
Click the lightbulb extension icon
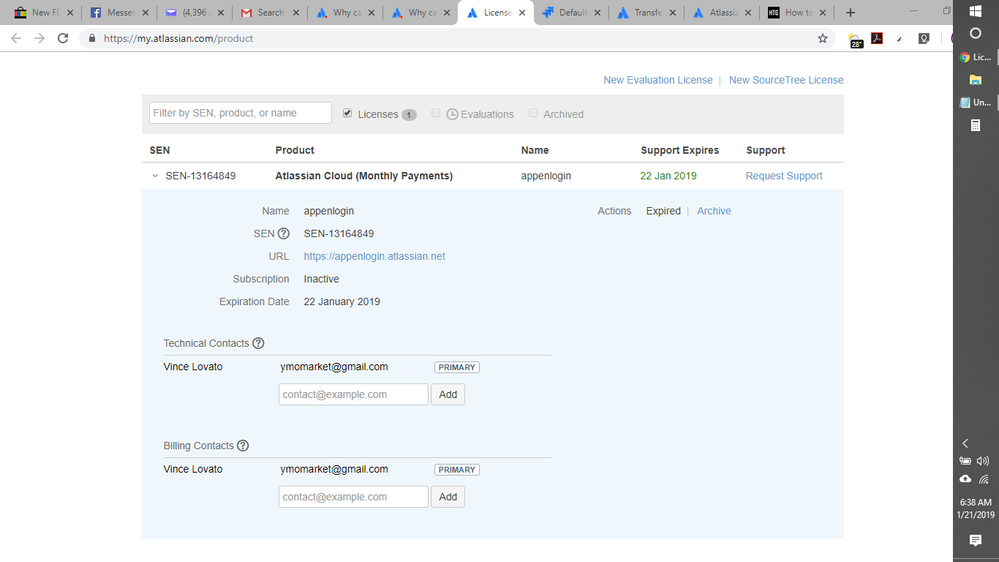924,38
